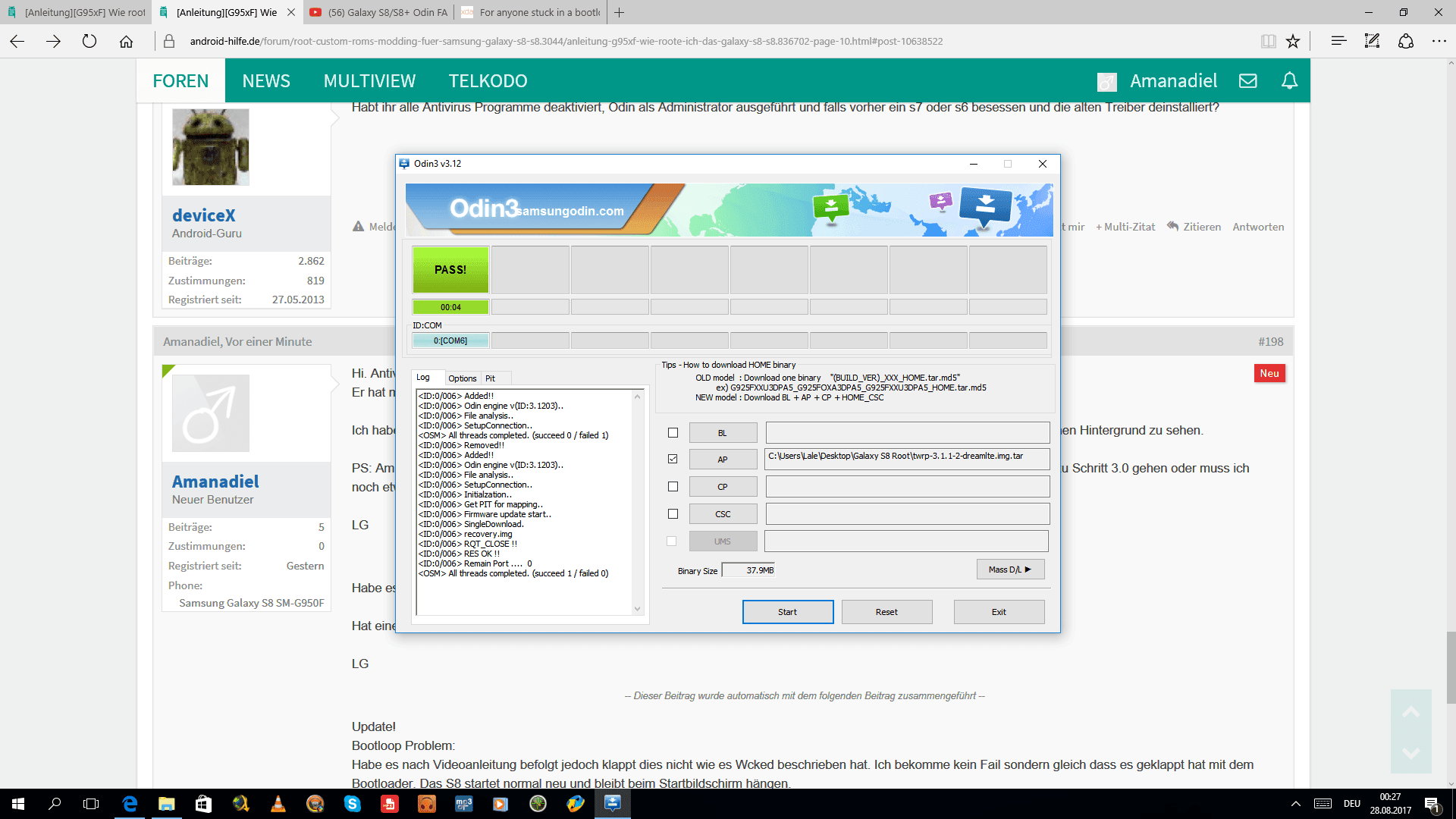Switch to Odin3 in the taskbar
Screen dimensions: 1456x819
613,804
